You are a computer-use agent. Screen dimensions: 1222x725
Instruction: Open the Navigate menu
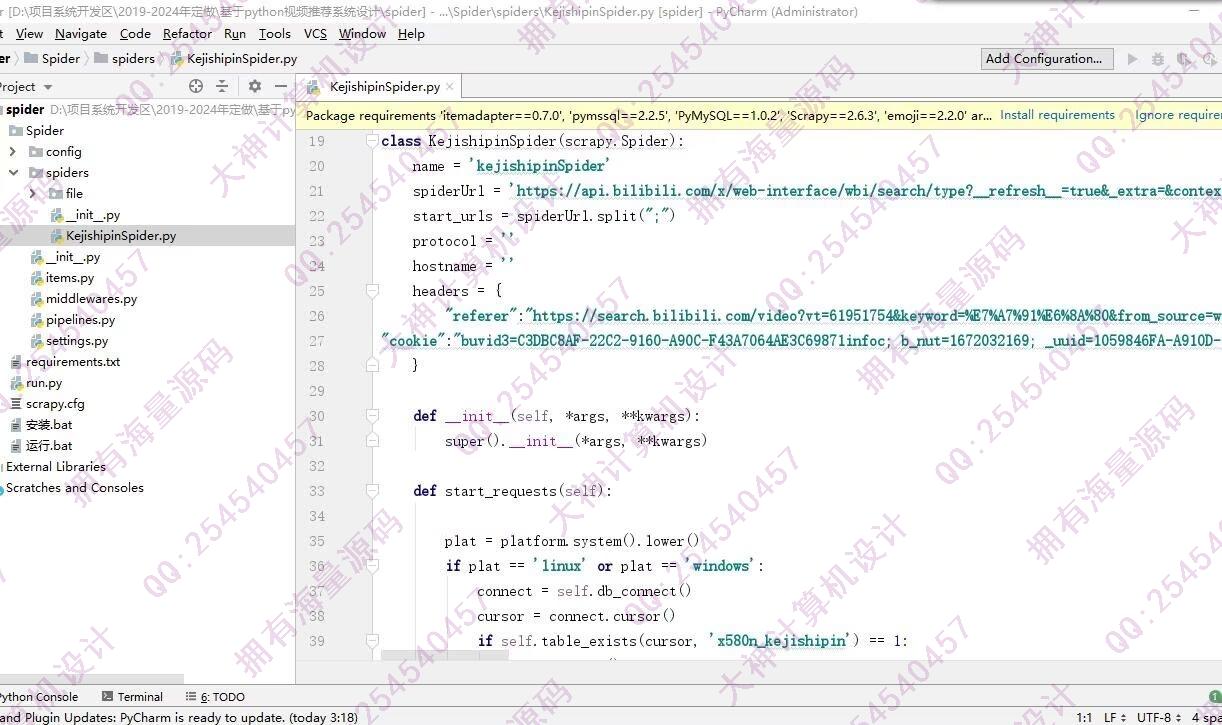pyautogui.click(x=81, y=34)
